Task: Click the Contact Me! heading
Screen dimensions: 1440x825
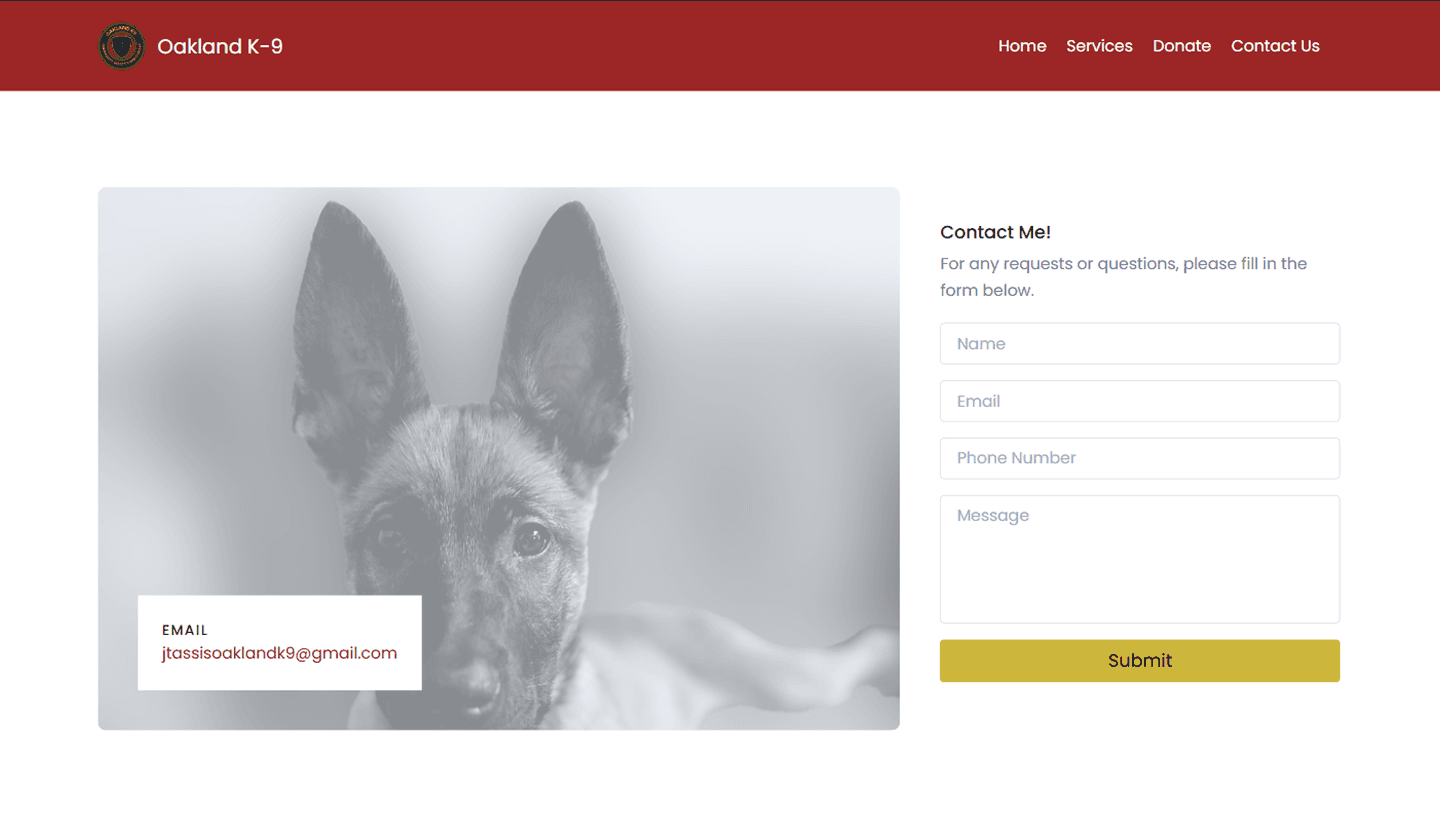Action: click(995, 232)
